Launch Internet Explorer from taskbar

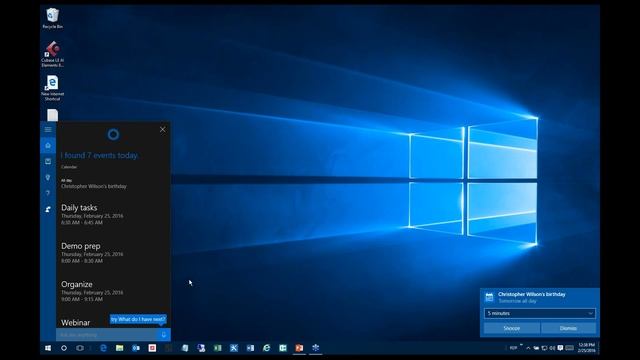pyautogui.click(x=267, y=348)
